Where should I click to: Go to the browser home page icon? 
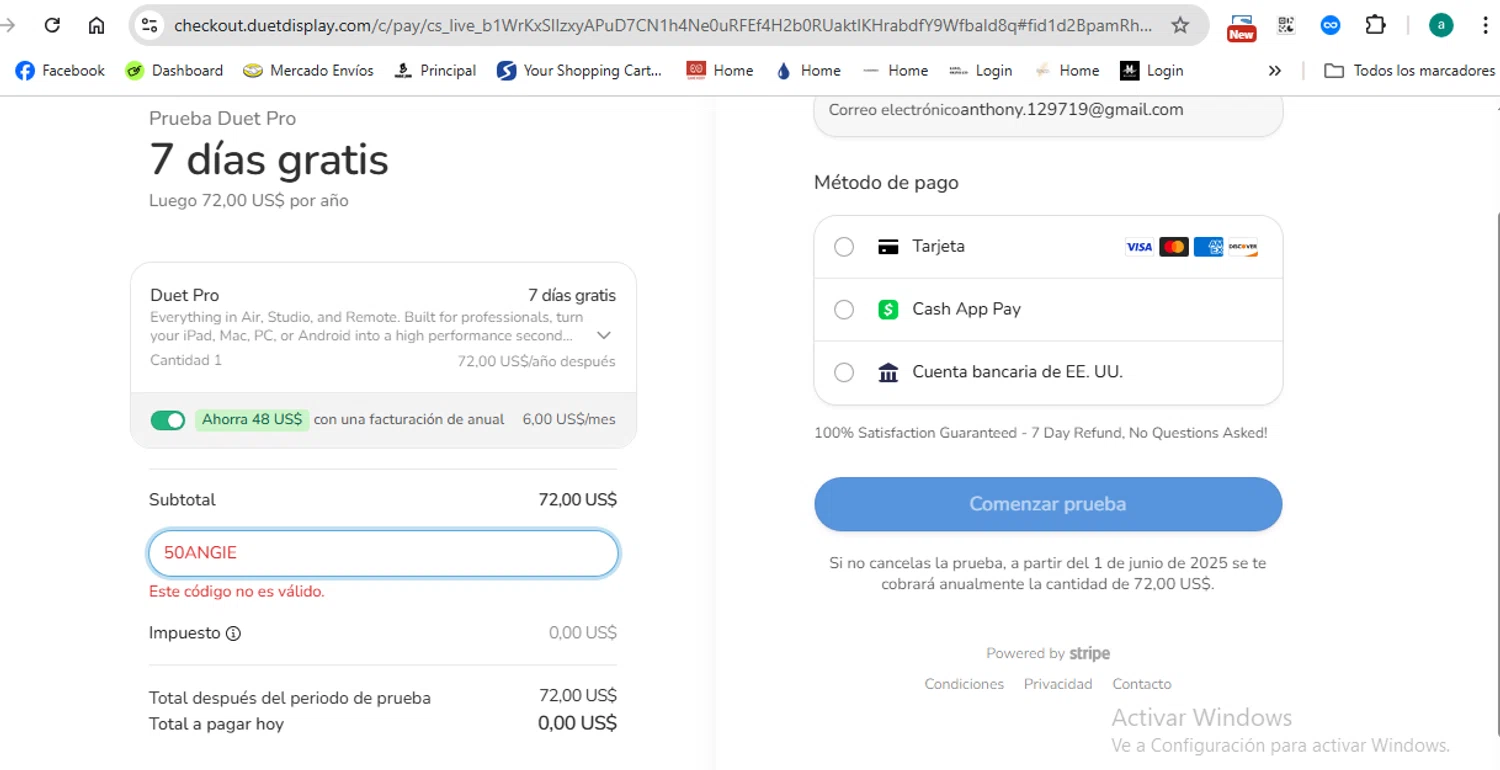tap(96, 25)
